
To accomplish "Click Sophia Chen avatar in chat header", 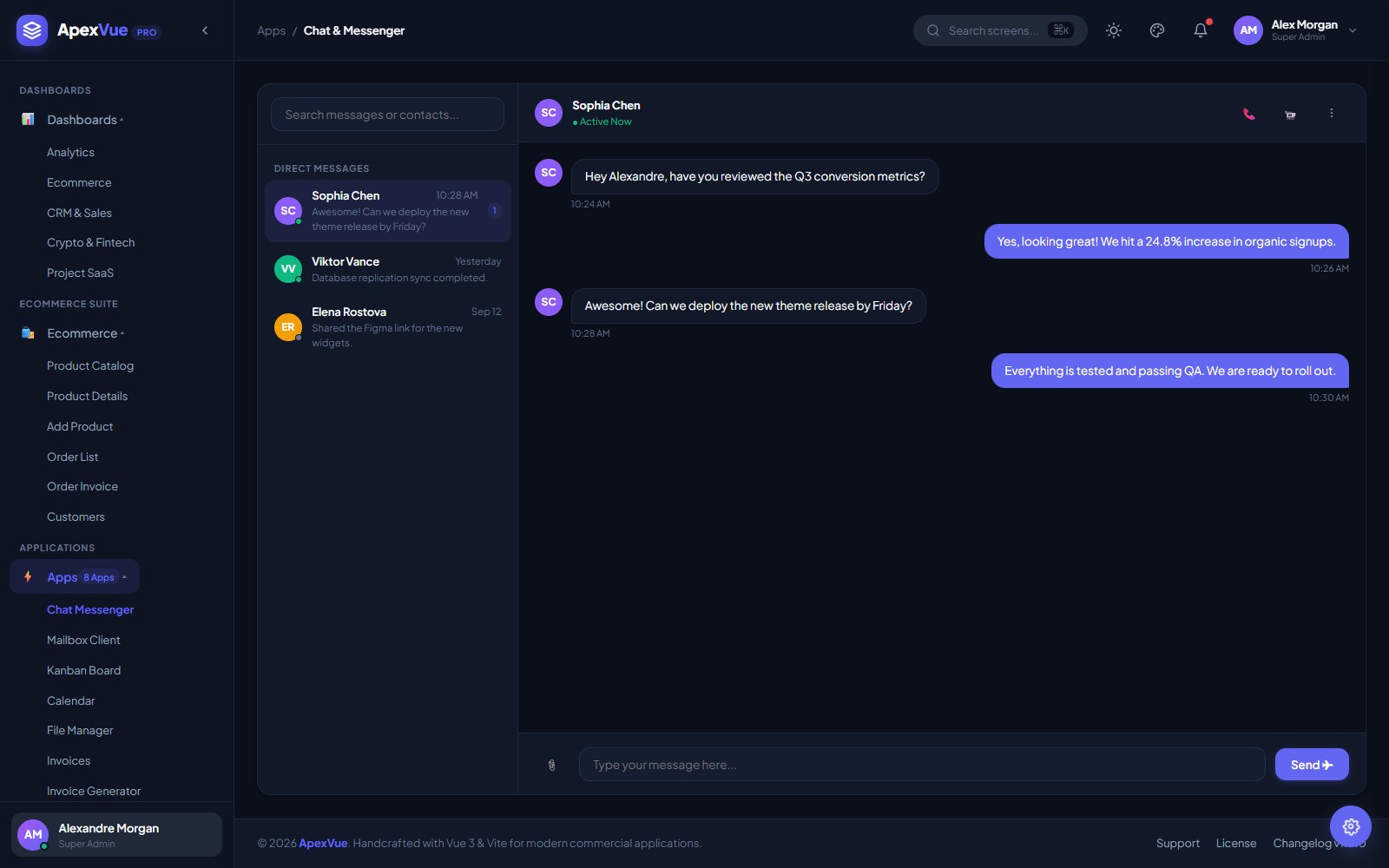I will [549, 113].
